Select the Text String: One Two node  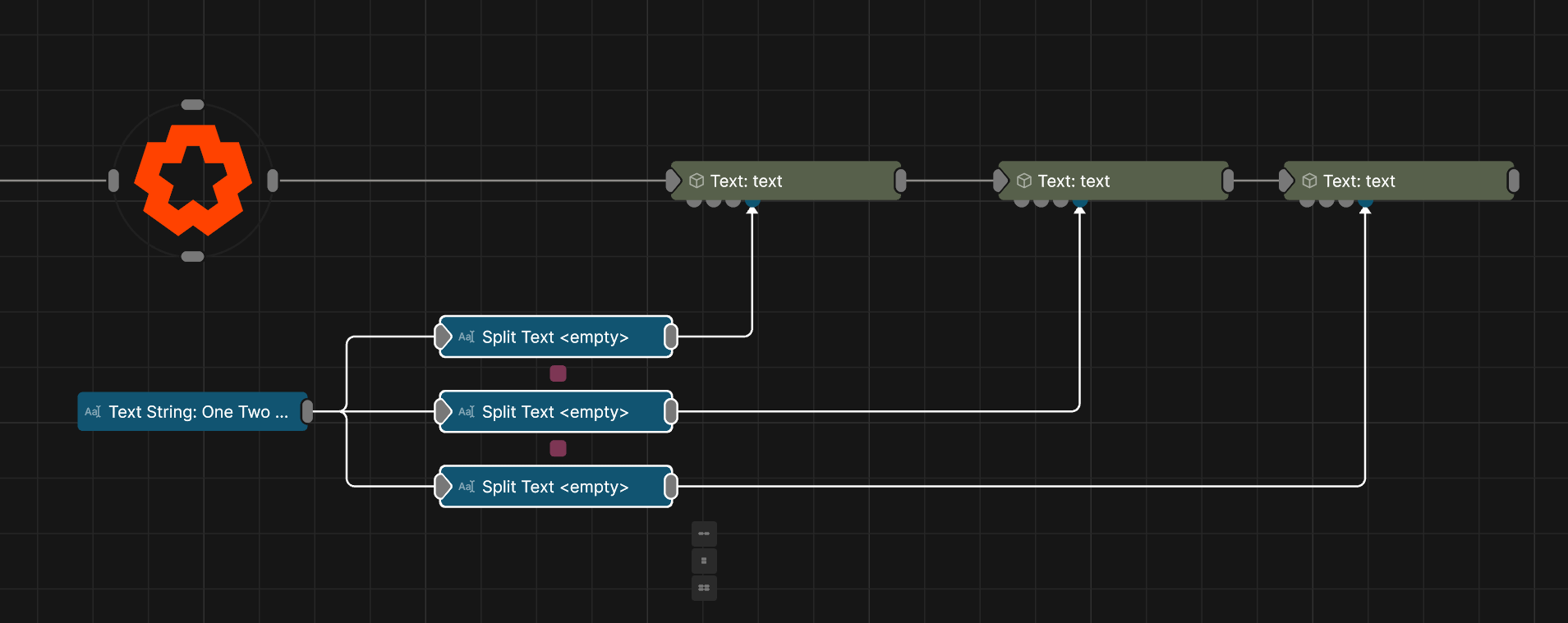[x=197, y=411]
